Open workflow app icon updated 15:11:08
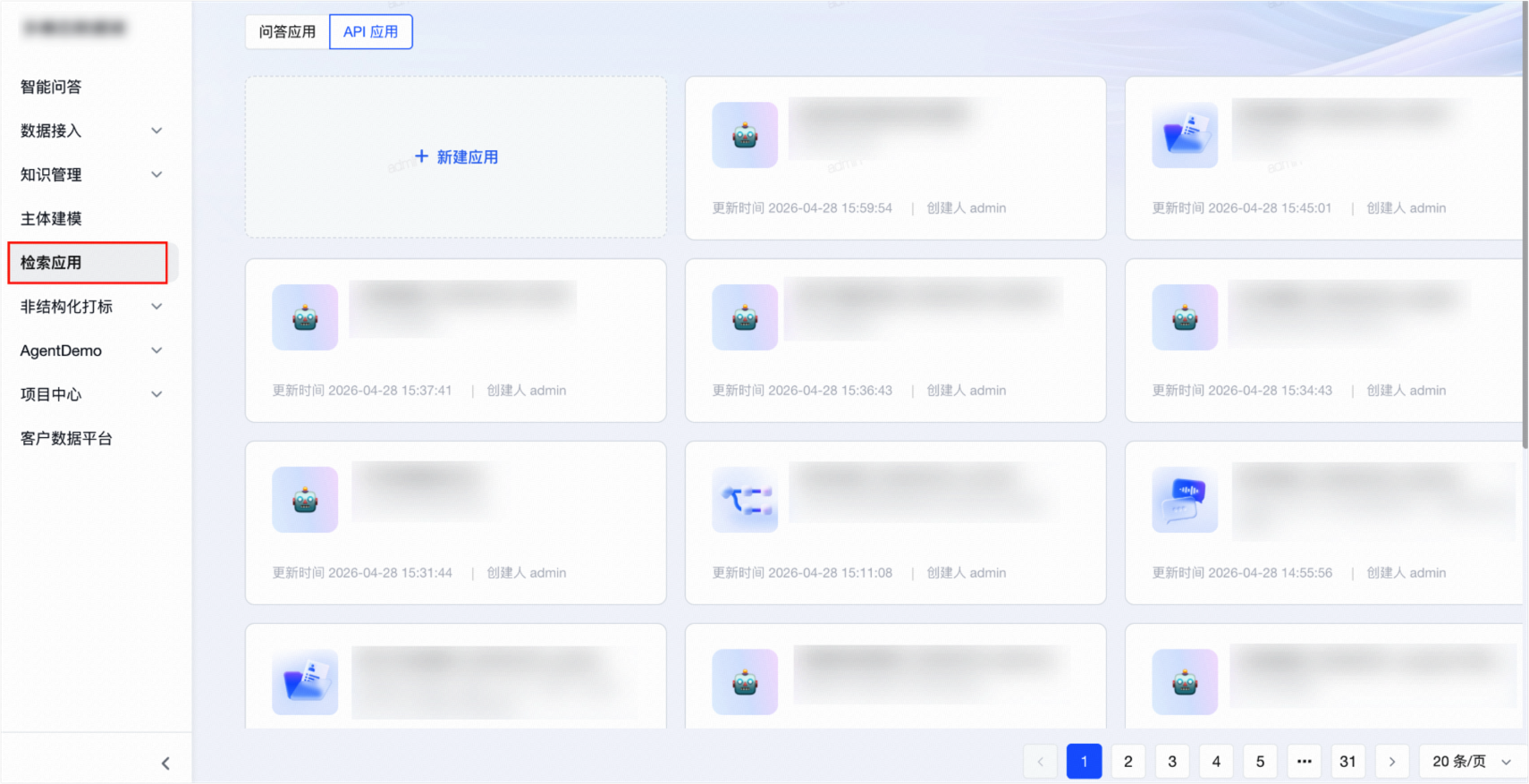This screenshot has width=1529, height=784. tap(745, 500)
